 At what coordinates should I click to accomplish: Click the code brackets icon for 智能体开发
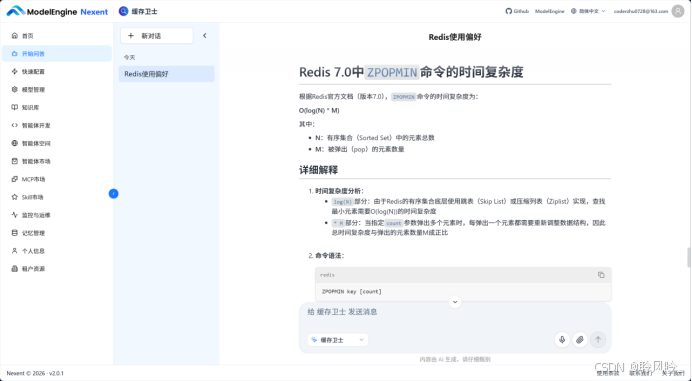[x=15, y=125]
